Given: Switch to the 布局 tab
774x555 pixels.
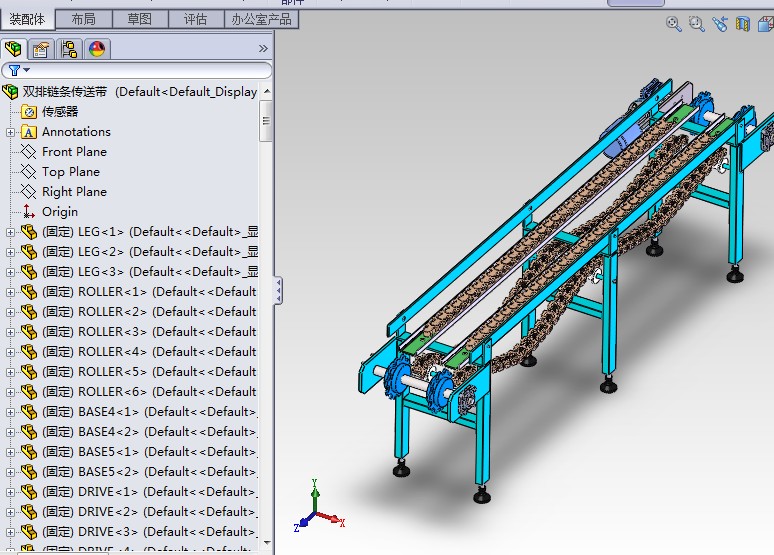Looking at the screenshot, I should point(84,19).
